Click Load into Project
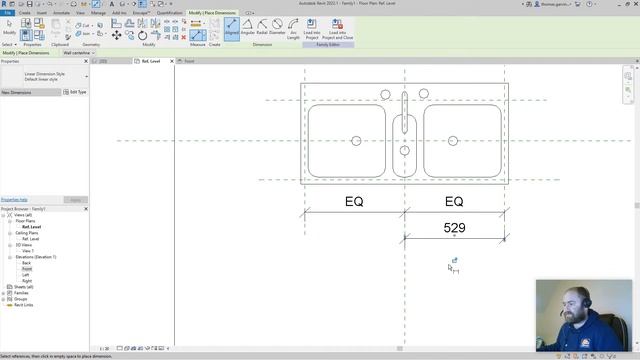This screenshot has width=640, height=360. [x=311, y=29]
